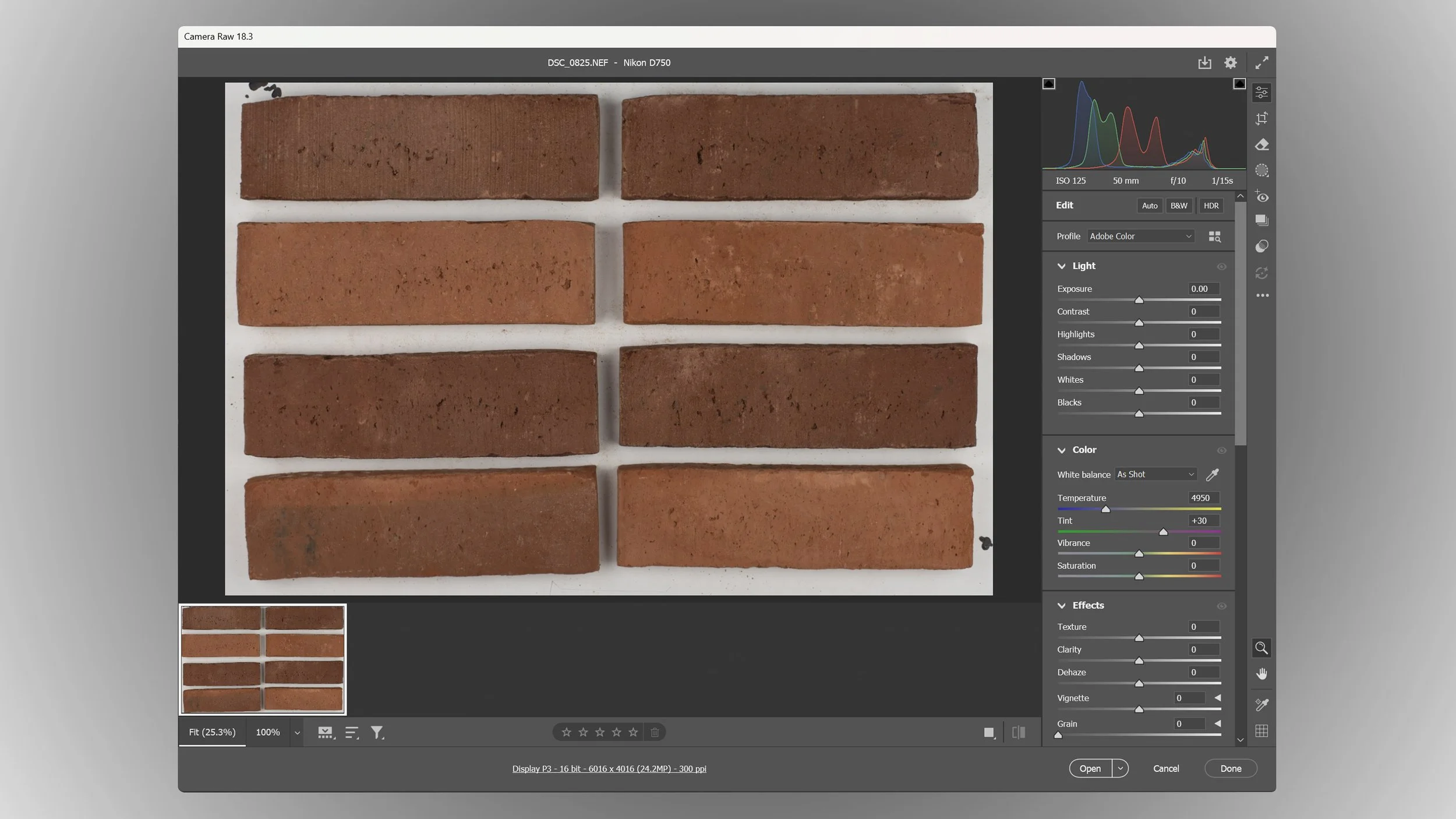This screenshot has width=1456, height=819.
Task: Click the Clarity slider handle
Action: tap(1139, 661)
